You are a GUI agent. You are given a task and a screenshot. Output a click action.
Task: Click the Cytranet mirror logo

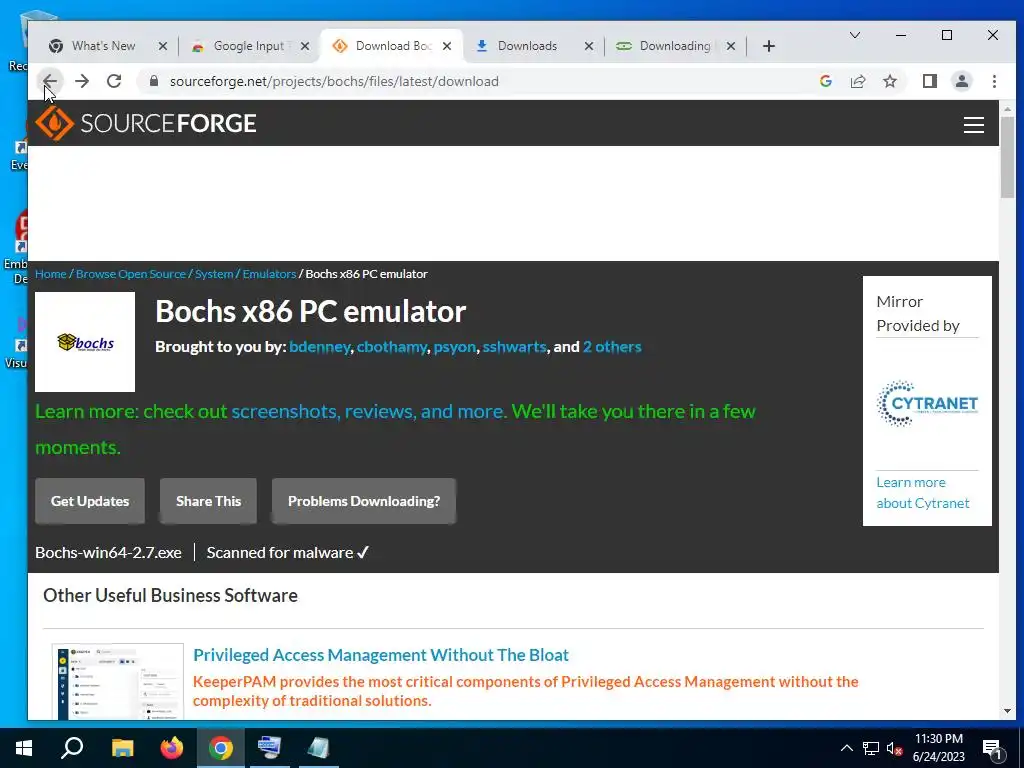point(927,404)
